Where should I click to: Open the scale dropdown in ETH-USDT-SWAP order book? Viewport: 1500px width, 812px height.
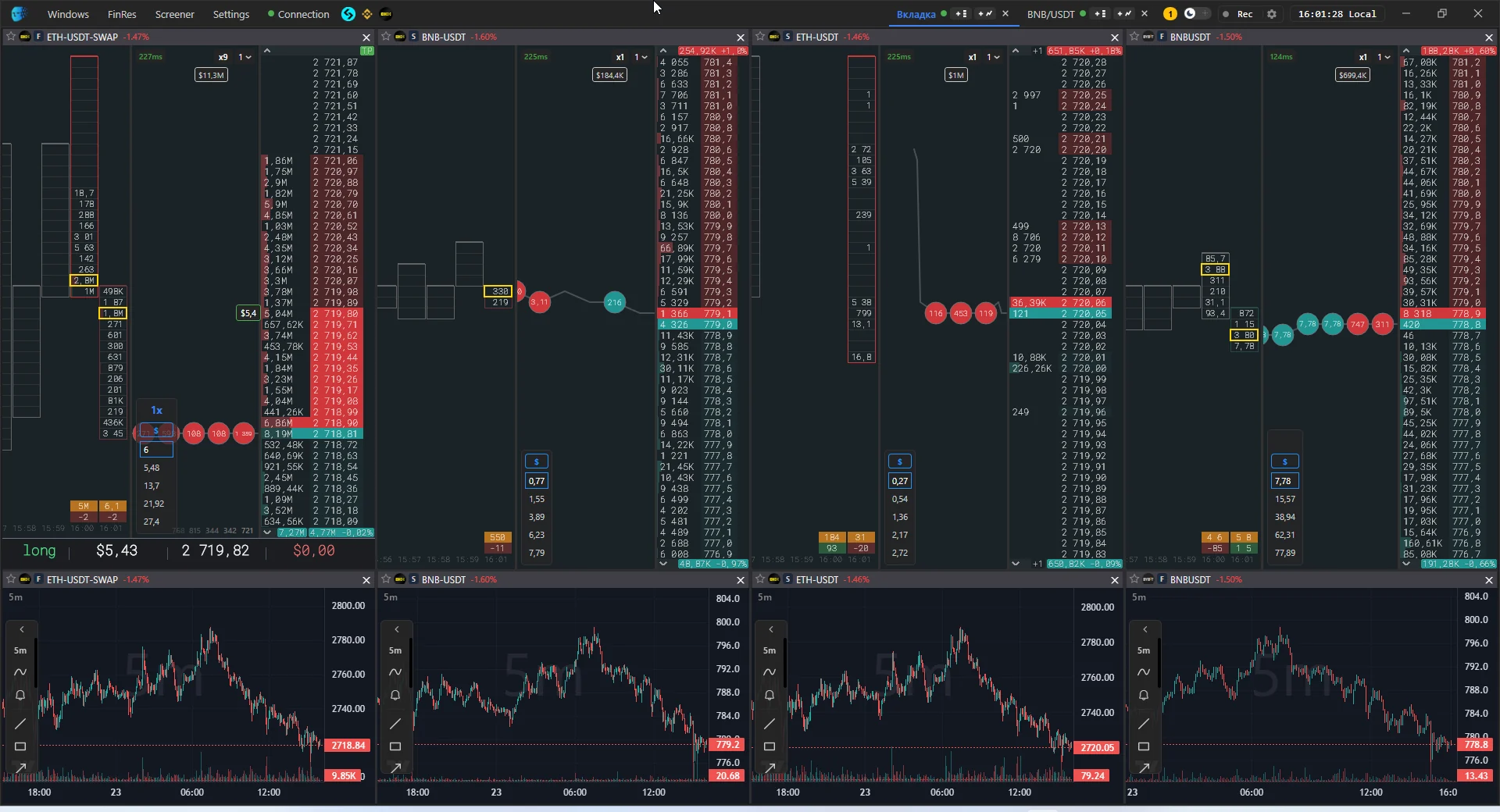(245, 57)
